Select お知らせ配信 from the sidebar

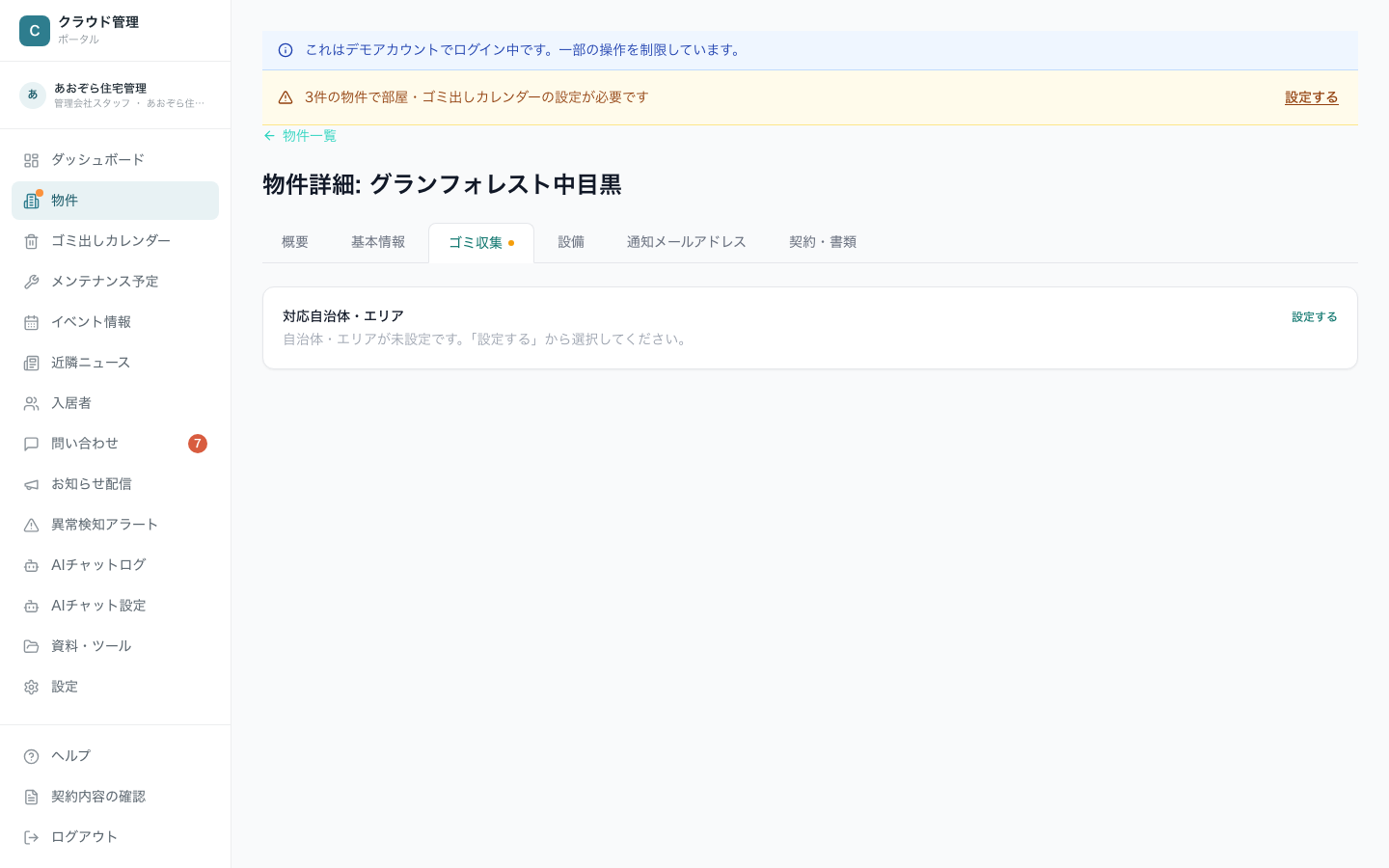click(115, 484)
